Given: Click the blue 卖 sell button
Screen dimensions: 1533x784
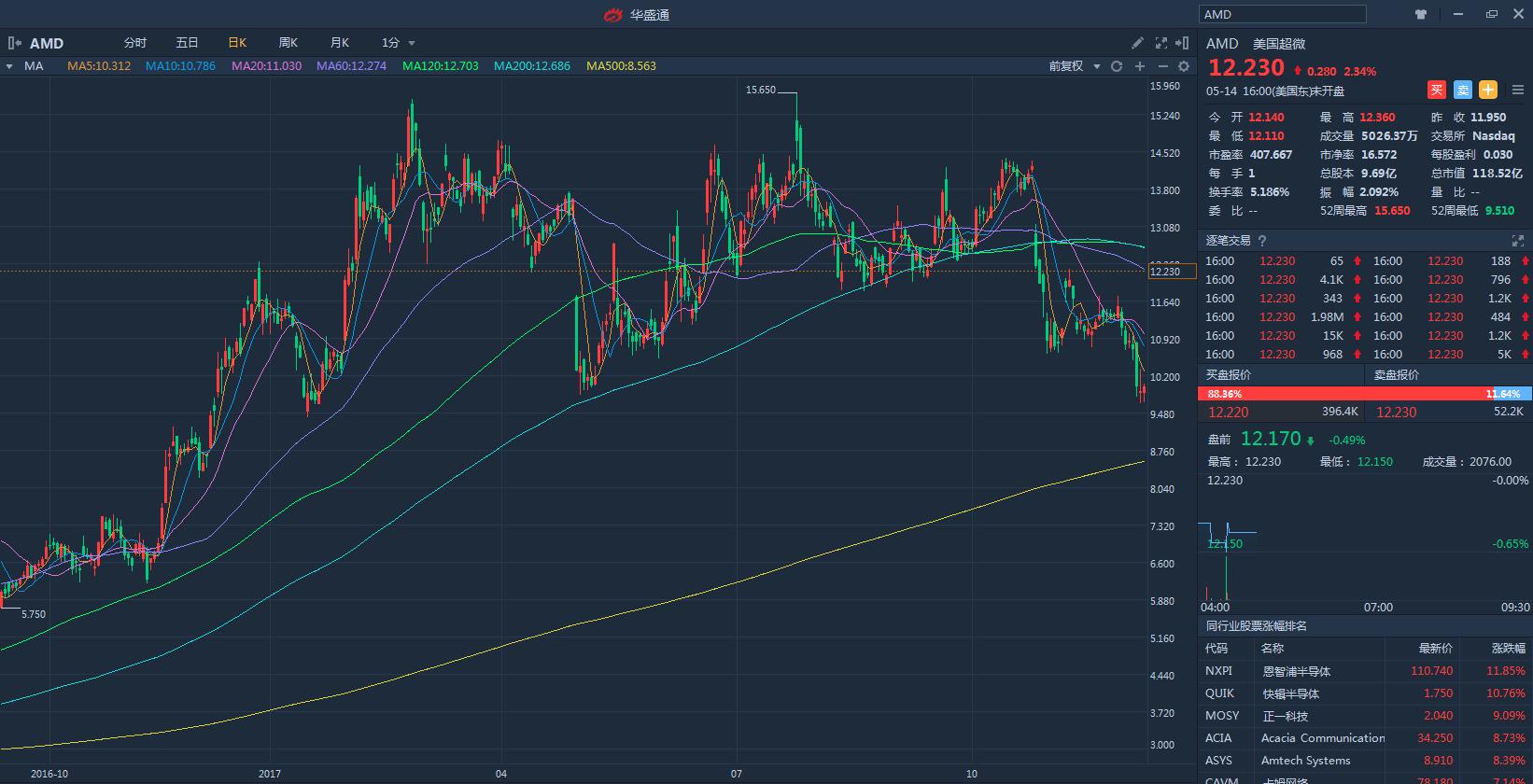Looking at the screenshot, I should click(x=1463, y=90).
